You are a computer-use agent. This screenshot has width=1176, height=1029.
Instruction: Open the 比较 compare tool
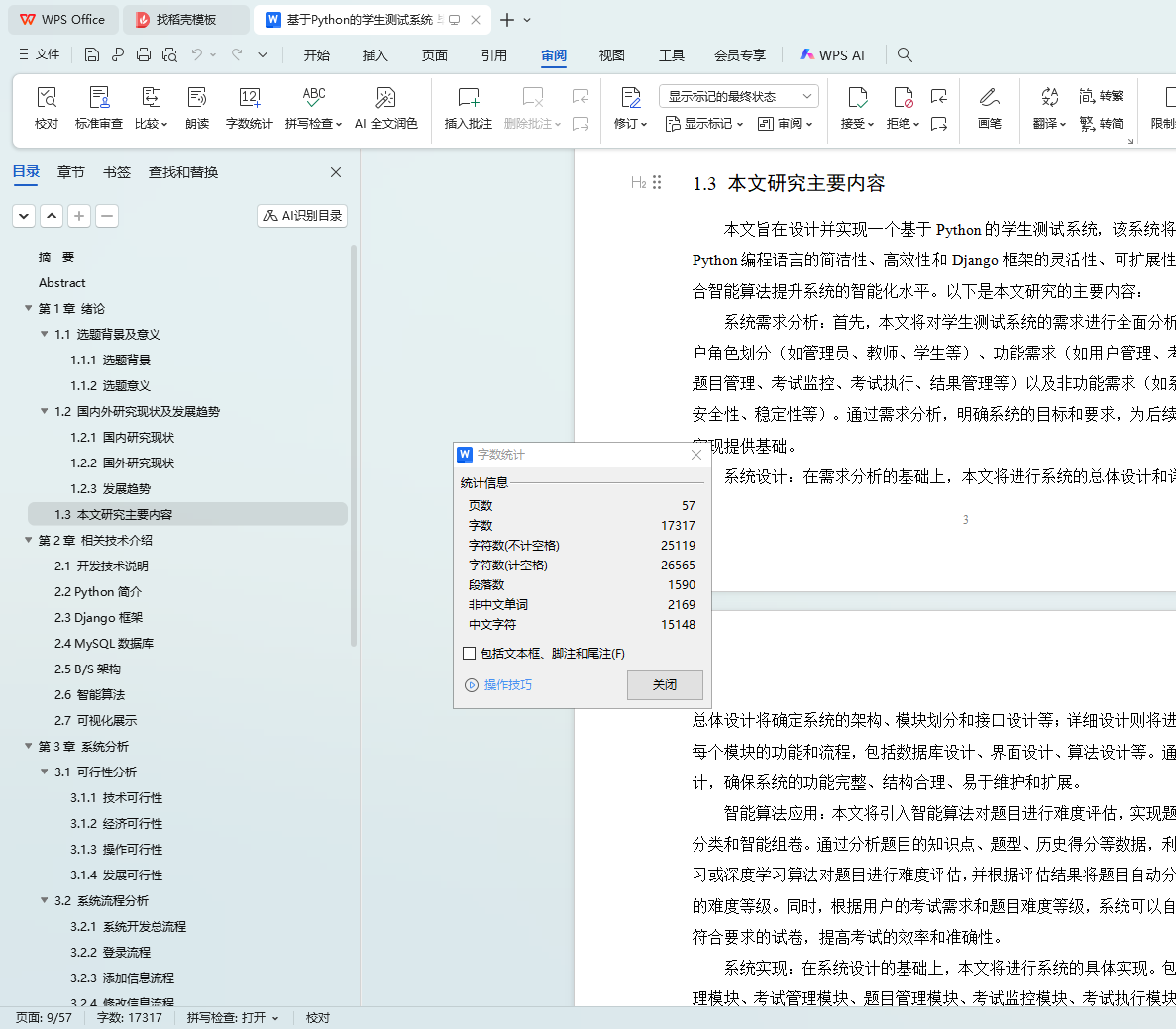[151, 107]
